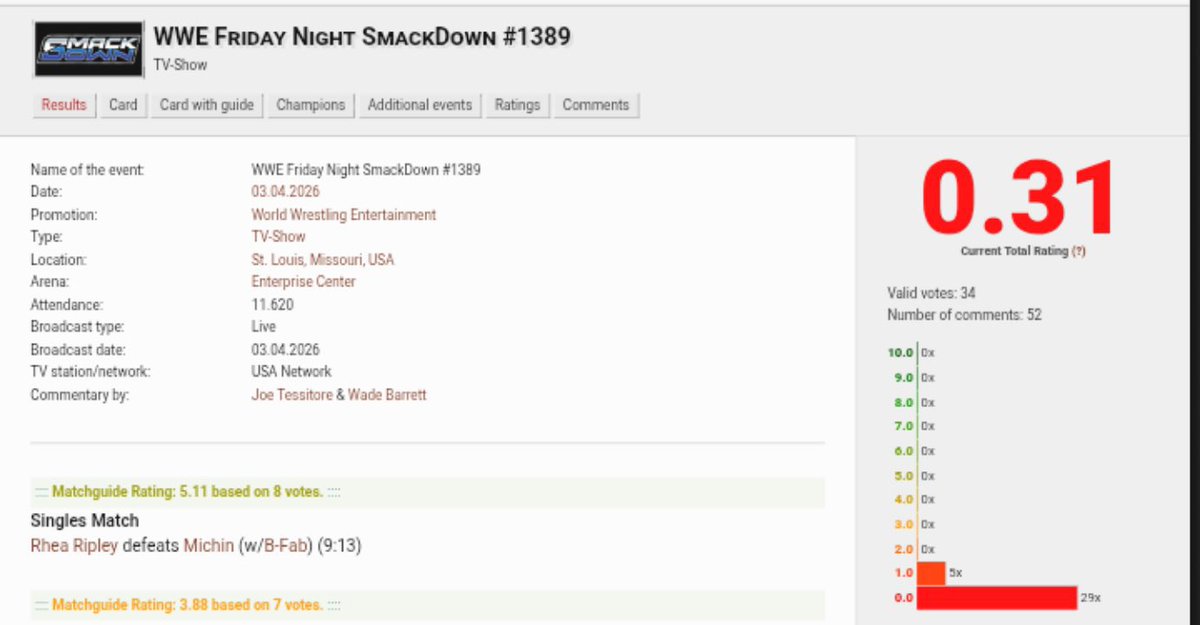Open the Results tab
The height and width of the screenshot is (625, 1200).
64,105
